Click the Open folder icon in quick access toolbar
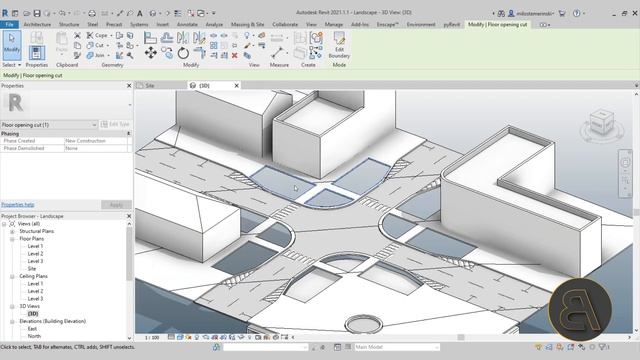This screenshot has height=360, width=640. [27, 13]
